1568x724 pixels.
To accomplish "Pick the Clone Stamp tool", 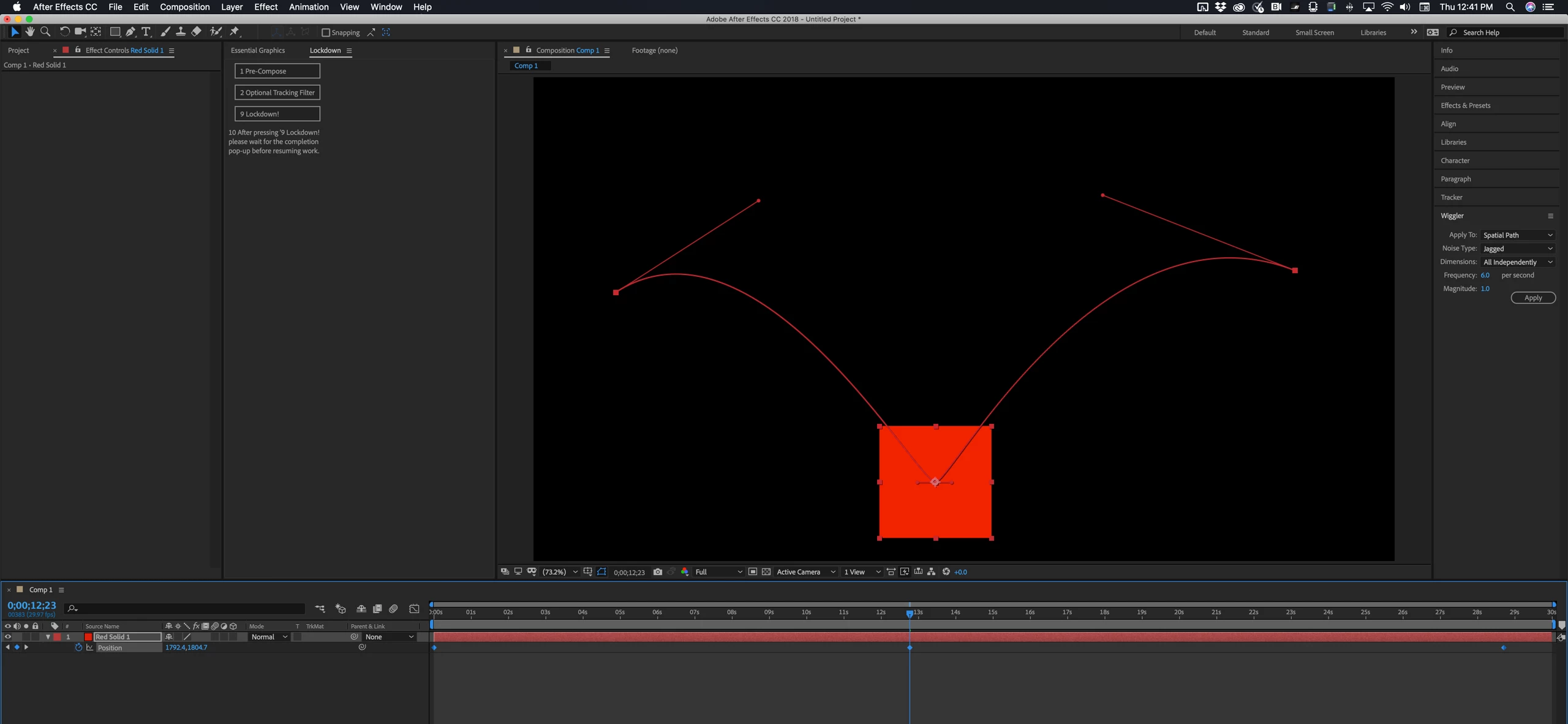I will [181, 32].
